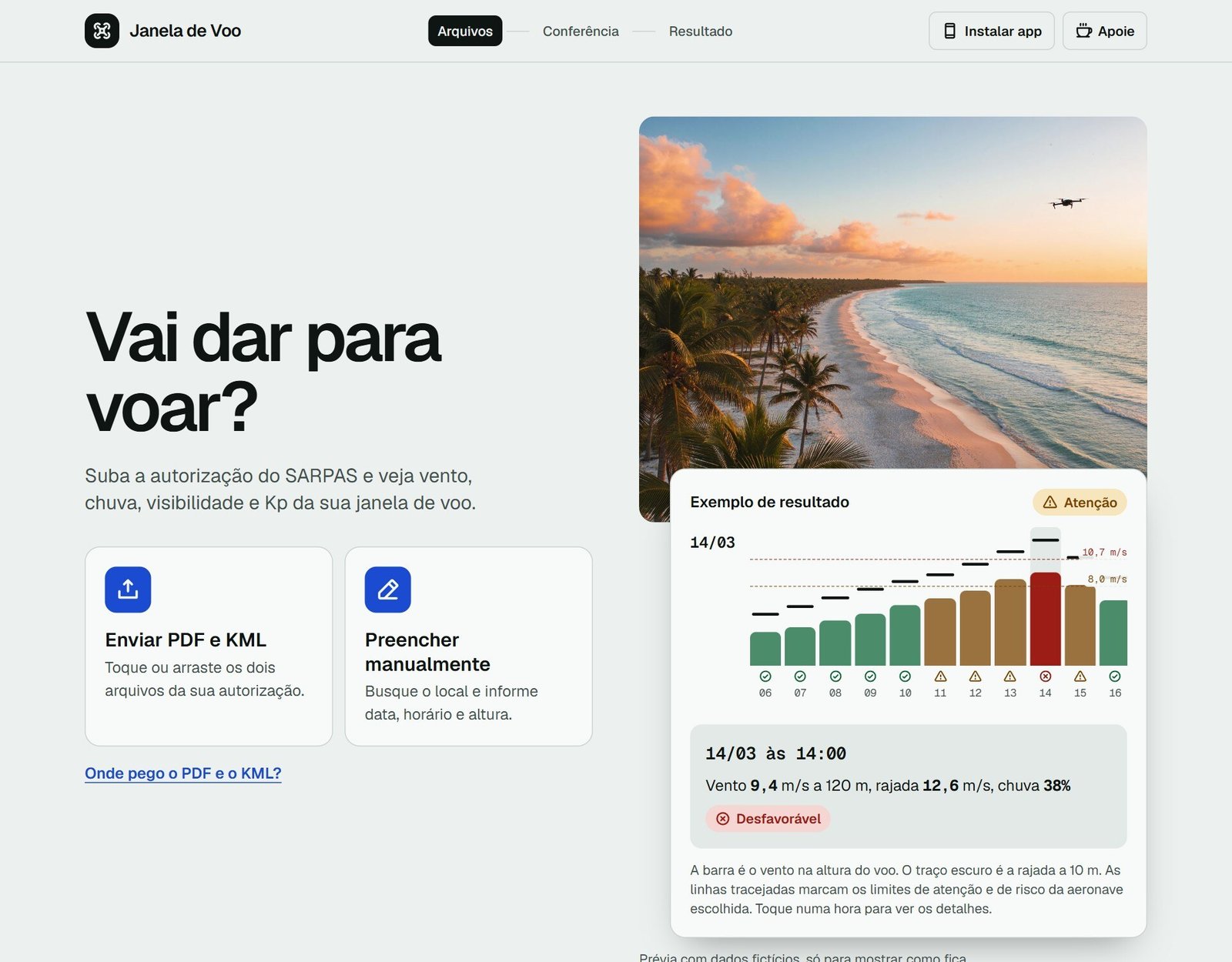Viewport: 1232px width, 962px height.
Task: Click the Janela de Voo brand name
Action: click(x=186, y=31)
